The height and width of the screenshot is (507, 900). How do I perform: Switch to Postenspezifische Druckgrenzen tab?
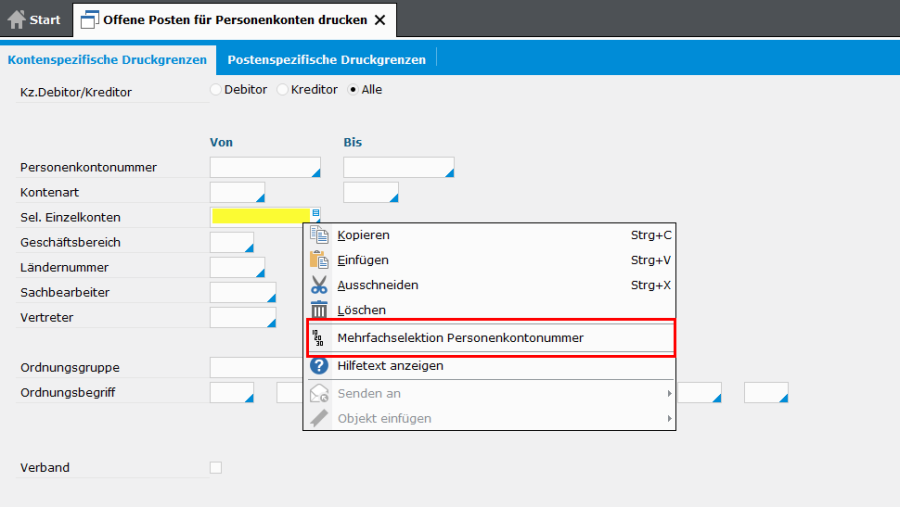(x=327, y=60)
